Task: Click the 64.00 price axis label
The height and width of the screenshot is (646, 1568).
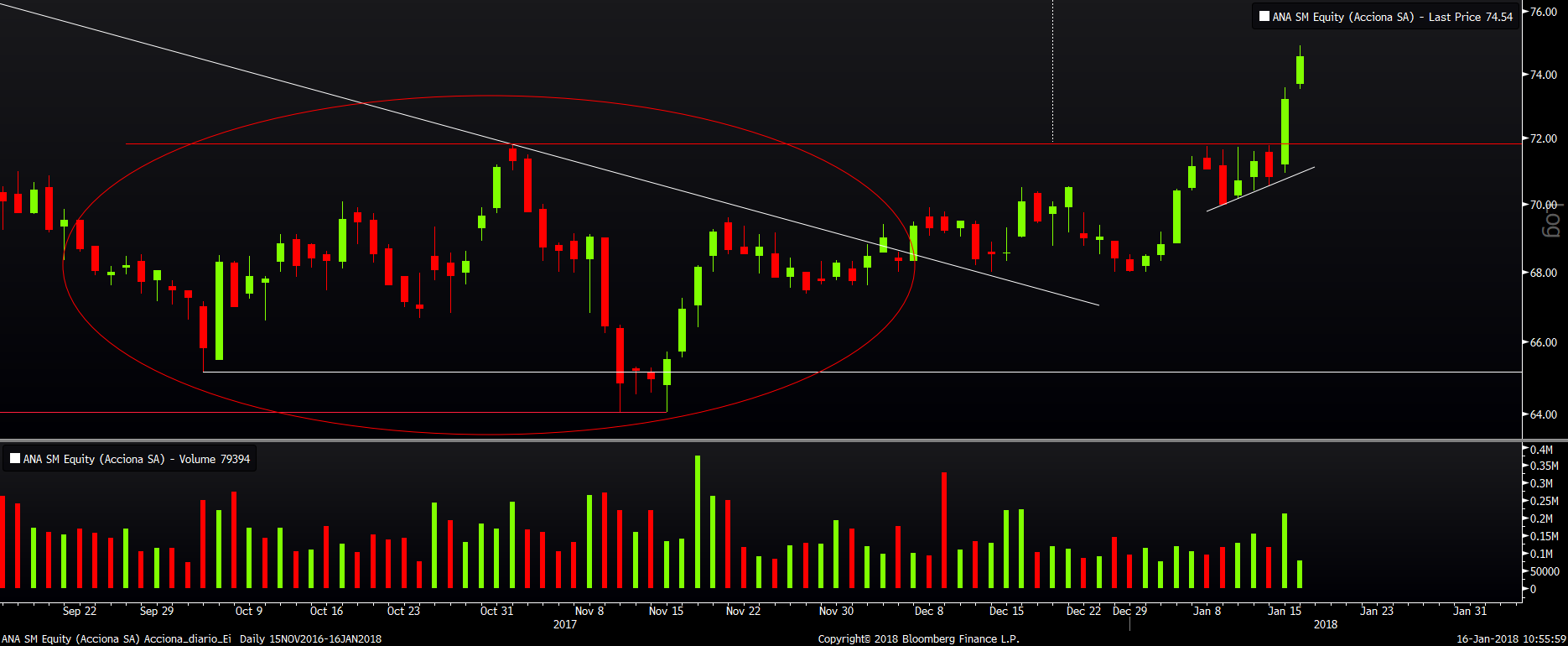Action: 1544,414
